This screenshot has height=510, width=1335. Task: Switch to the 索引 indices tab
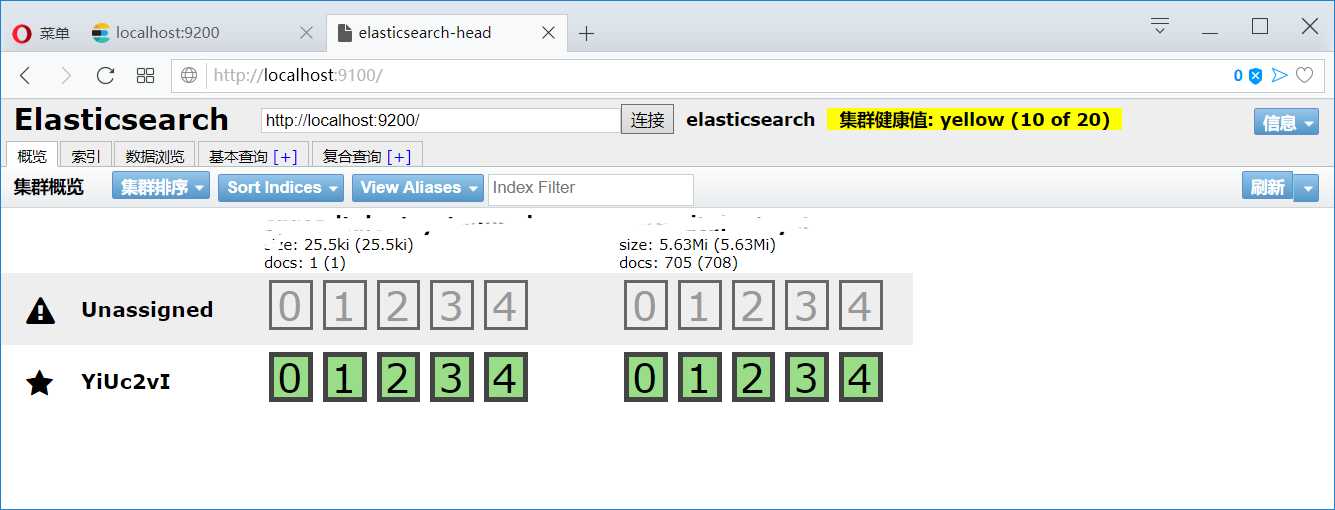(86, 156)
